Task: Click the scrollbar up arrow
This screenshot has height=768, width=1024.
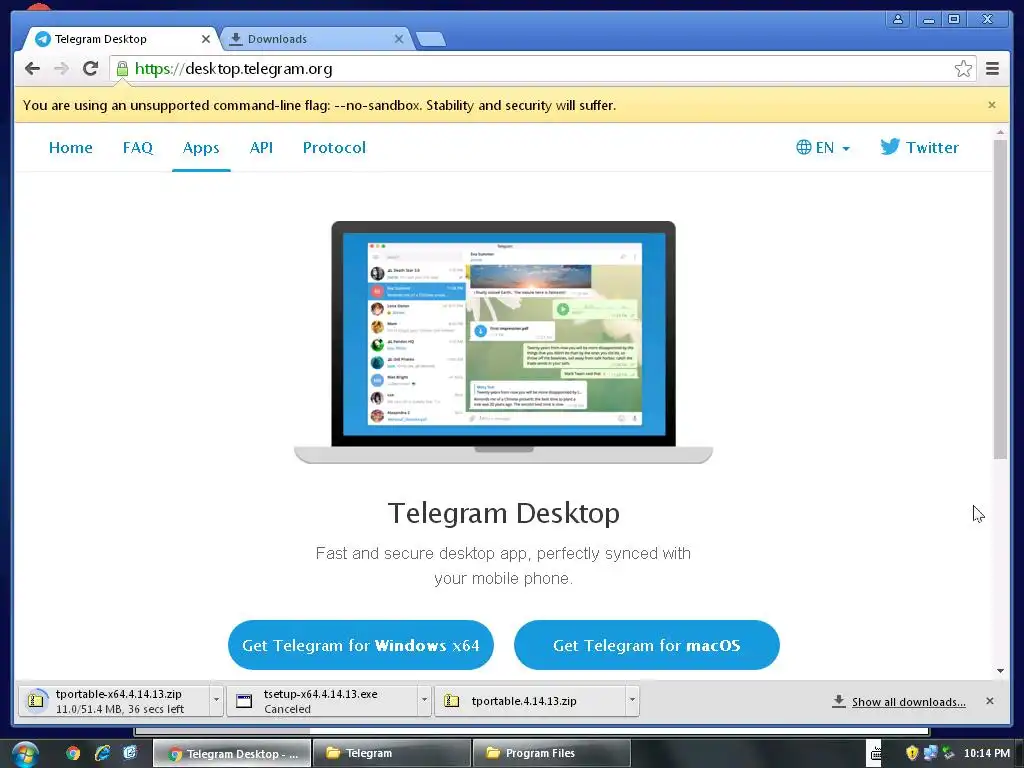Action: tap(1000, 133)
